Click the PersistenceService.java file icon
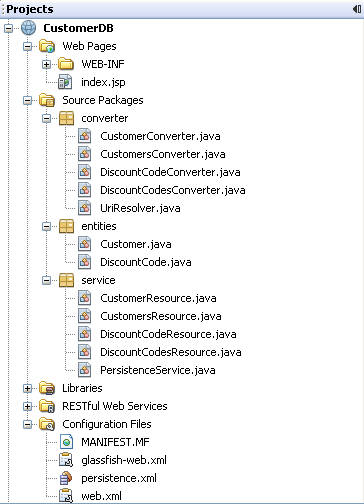 (x=85, y=370)
